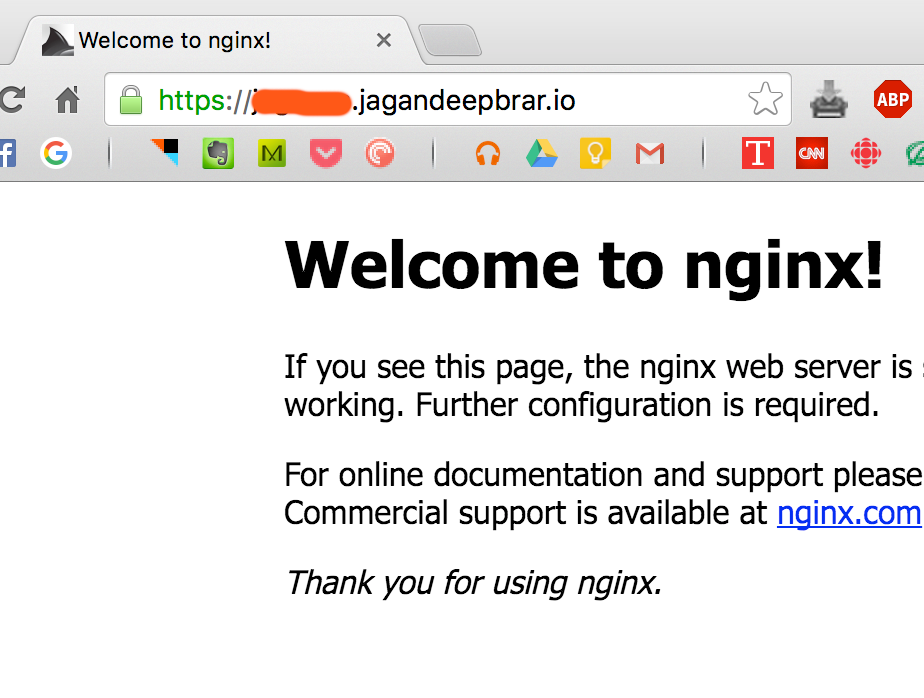Open the Pocket bookmark
The height and width of the screenshot is (698, 924).
tap(326, 153)
